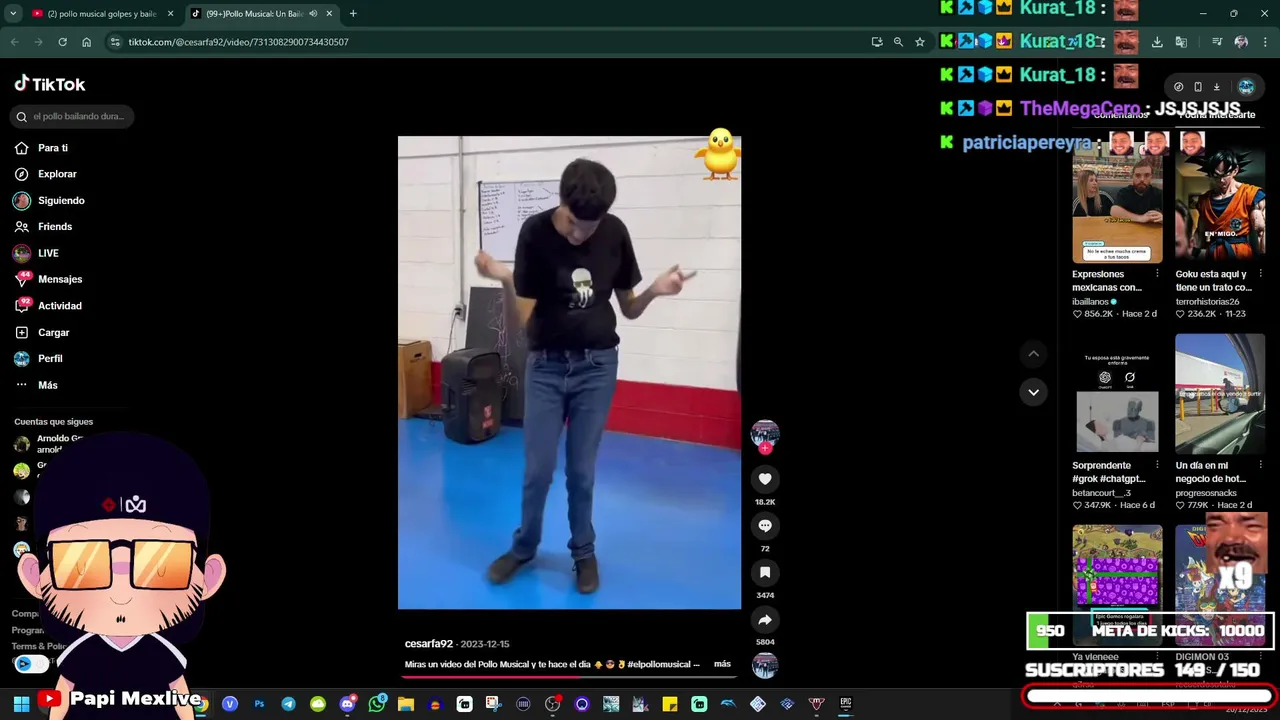Expand caption with the 'más' link
The height and width of the screenshot is (720, 1280).
pyautogui.click(x=722, y=664)
